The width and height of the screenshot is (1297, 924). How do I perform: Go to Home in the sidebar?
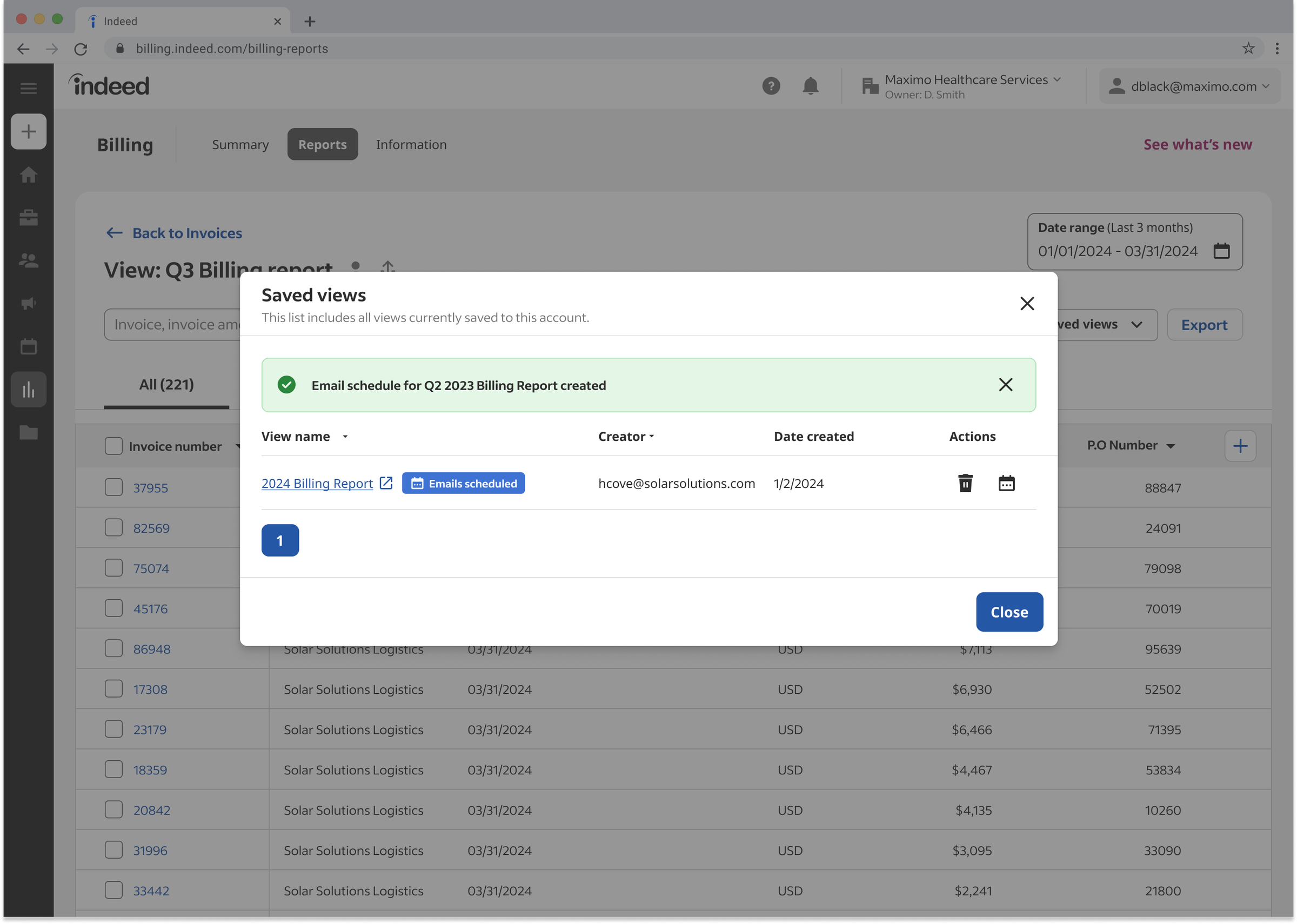29,175
